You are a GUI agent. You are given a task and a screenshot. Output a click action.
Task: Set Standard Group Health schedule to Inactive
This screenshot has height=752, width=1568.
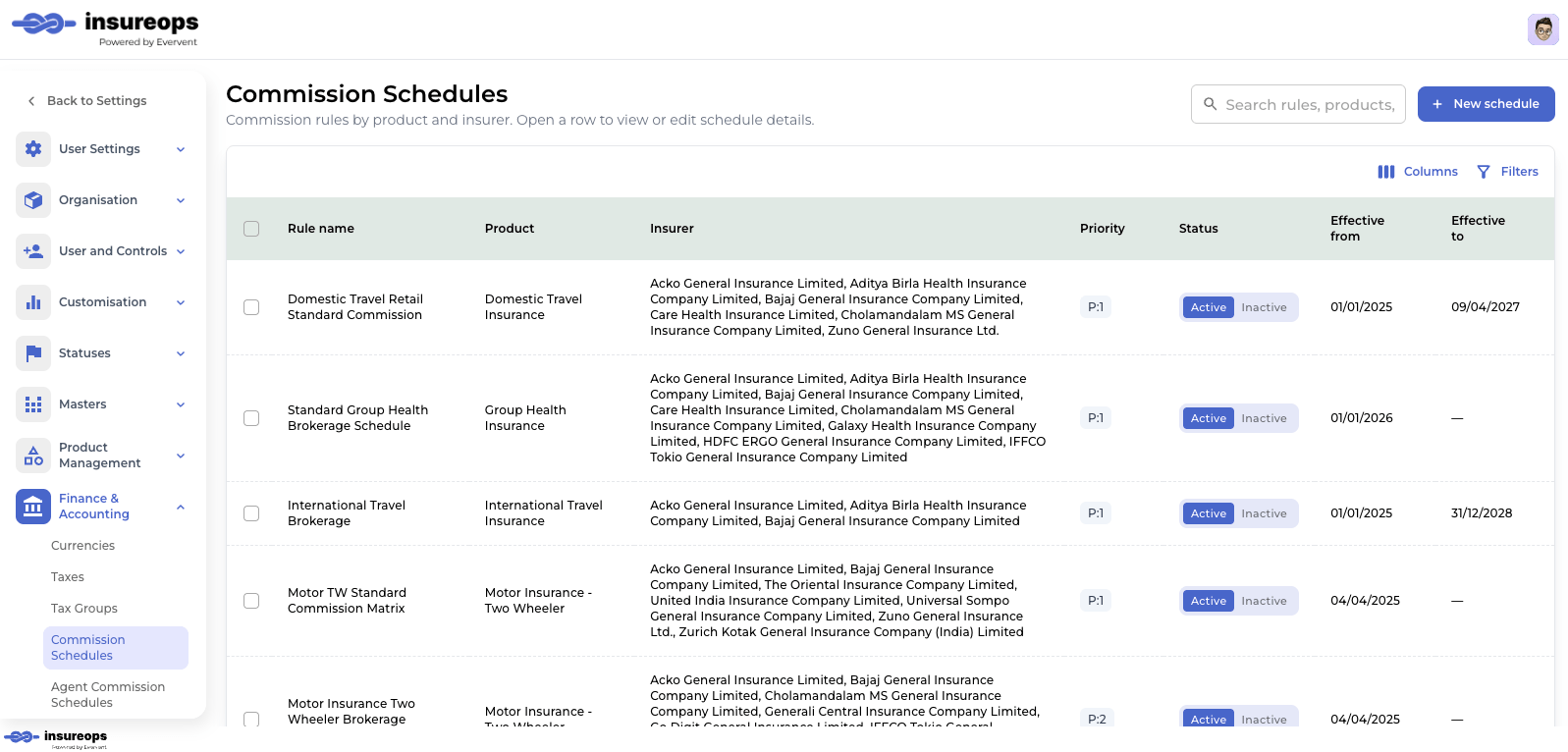tap(1264, 418)
